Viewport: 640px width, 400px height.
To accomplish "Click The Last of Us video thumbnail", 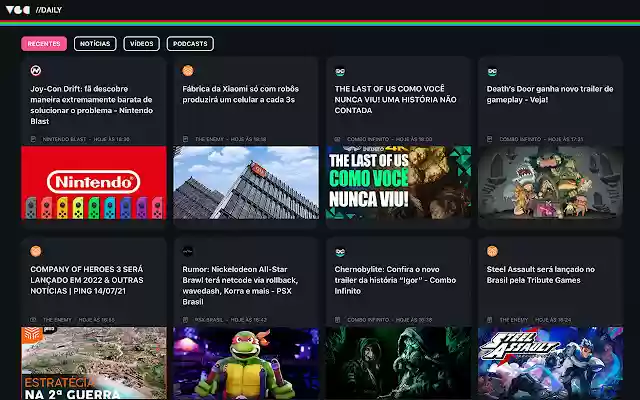I will [398, 182].
